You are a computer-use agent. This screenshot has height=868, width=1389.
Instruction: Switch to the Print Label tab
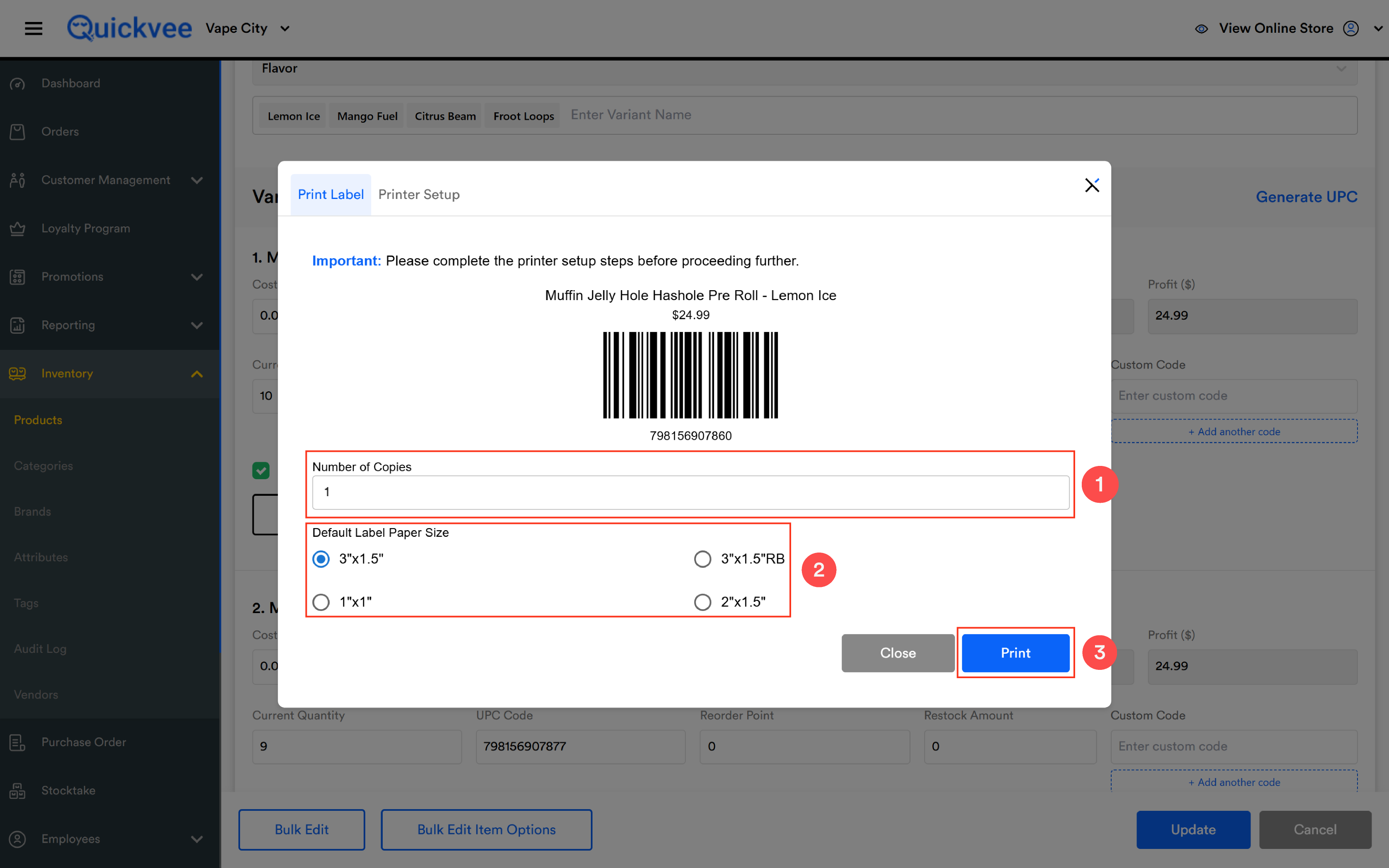click(330, 194)
